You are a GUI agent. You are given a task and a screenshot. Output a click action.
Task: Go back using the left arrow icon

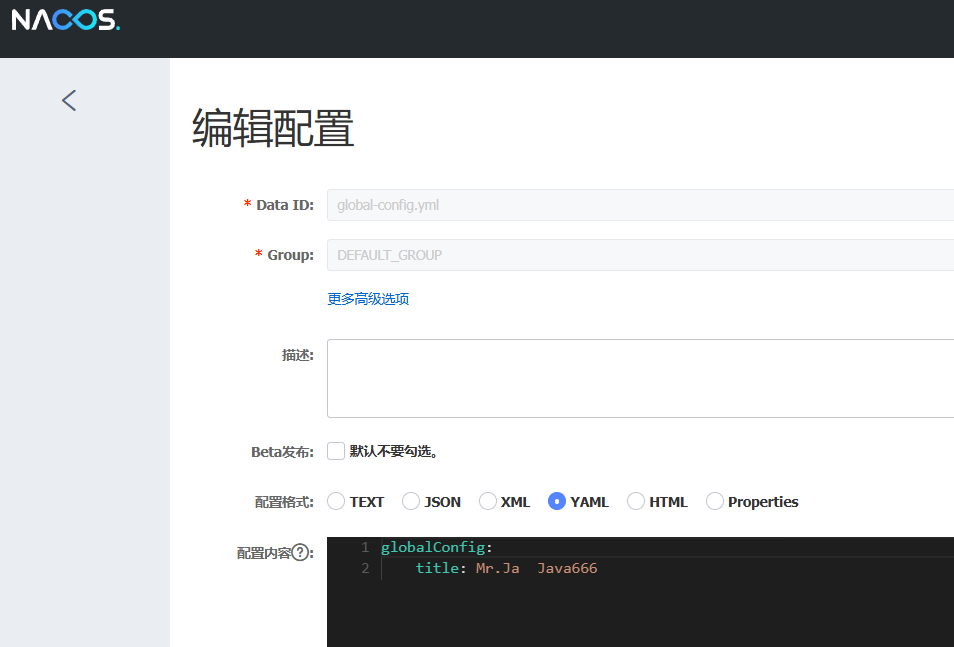[69, 100]
